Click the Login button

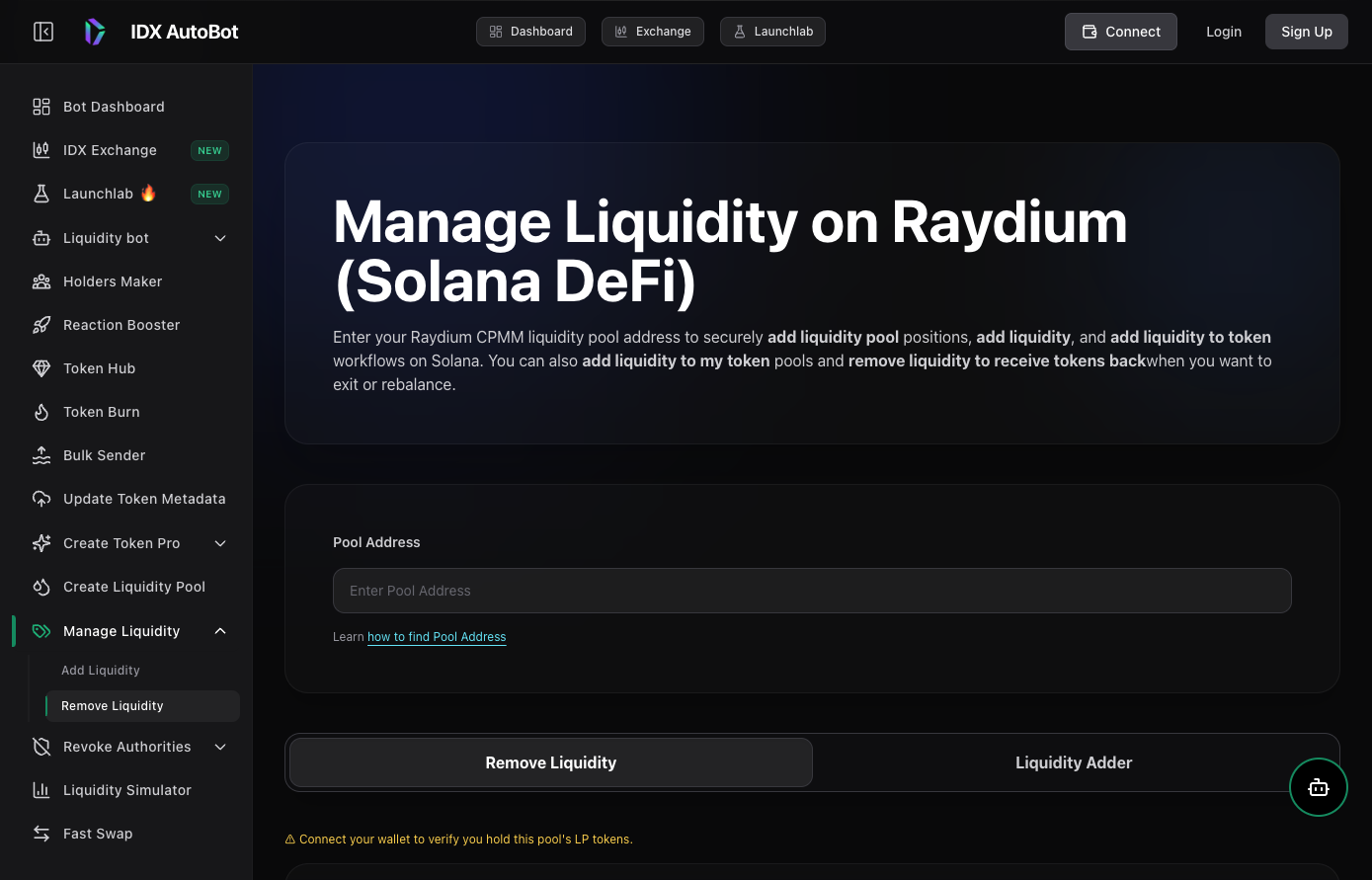(1224, 32)
